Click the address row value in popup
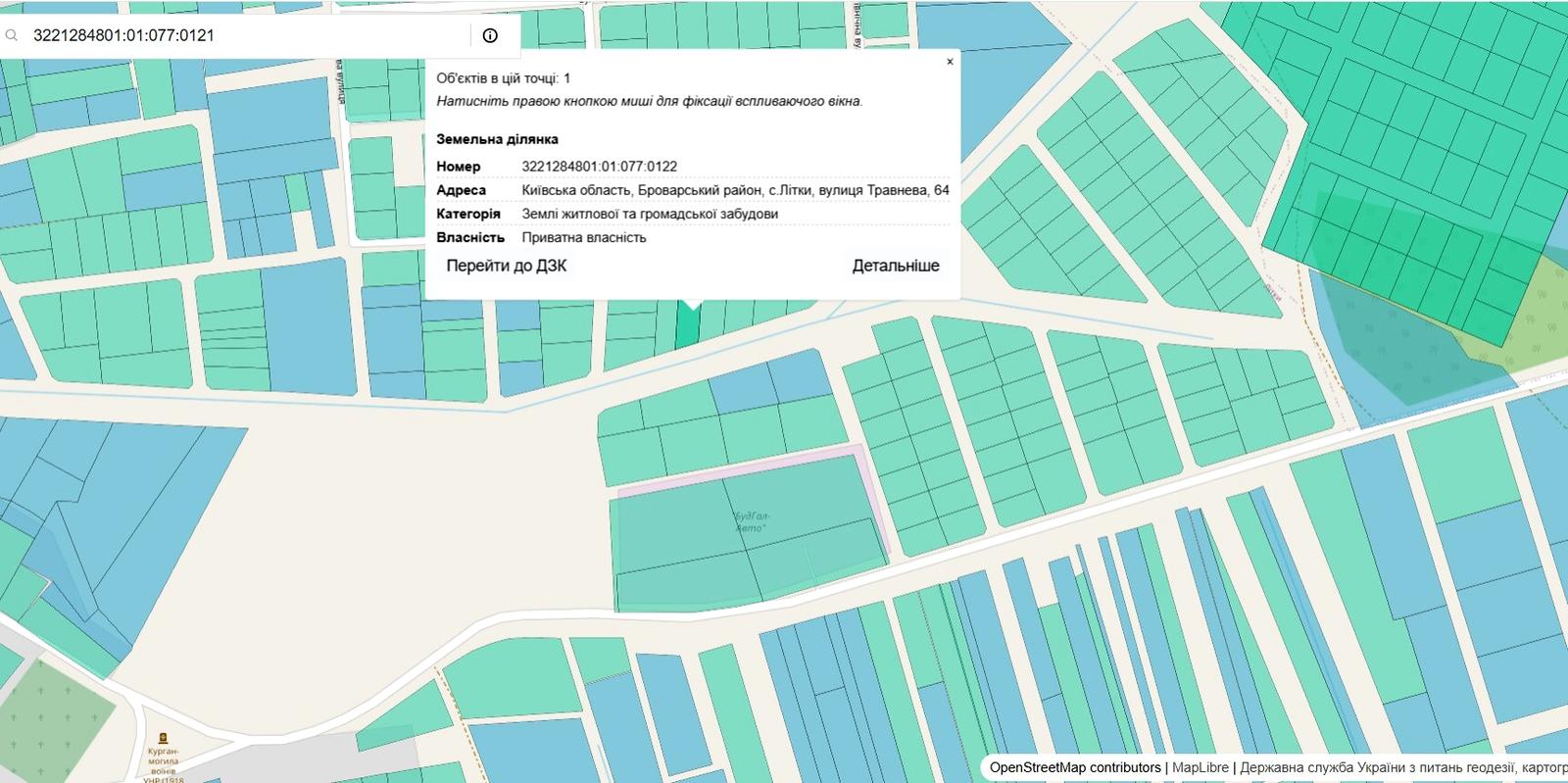Screen dimensions: 1568x783 (735, 190)
